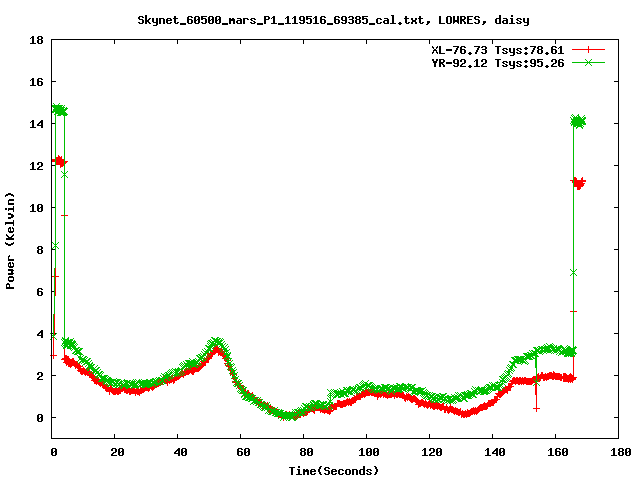
Task: Click the curve minimum near 75 seconds
Action: tap(288, 416)
